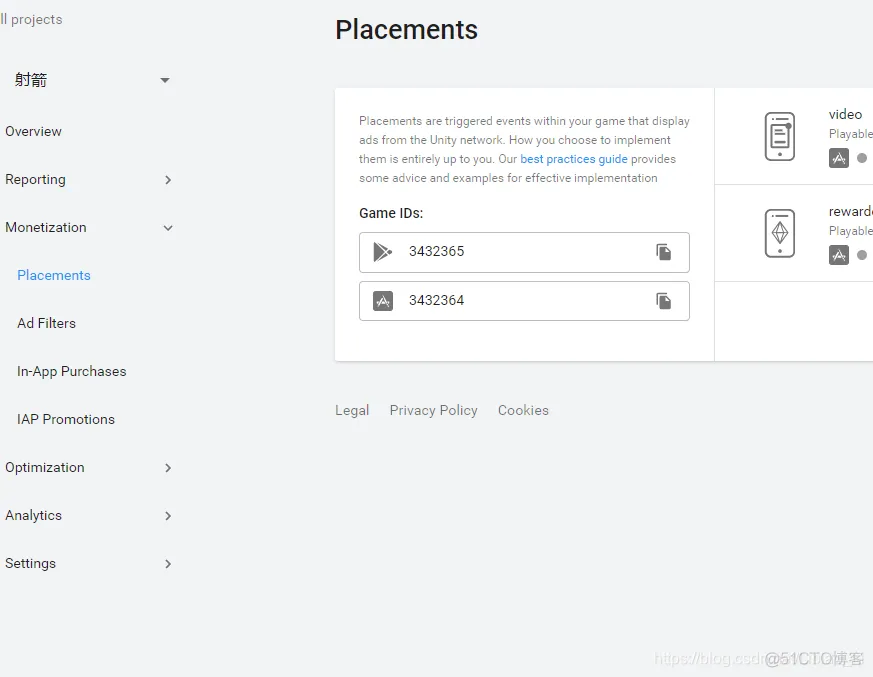
Task: Open the rewarded placement name
Action: [x=851, y=212]
